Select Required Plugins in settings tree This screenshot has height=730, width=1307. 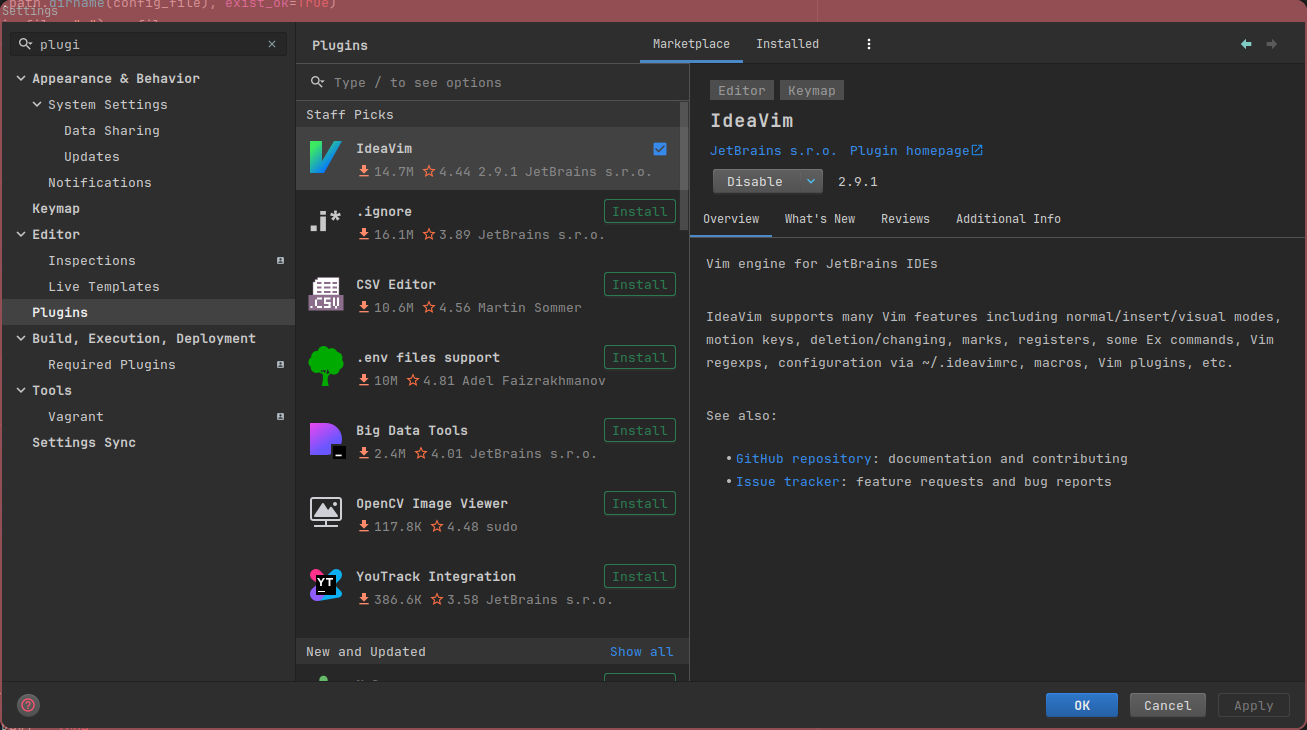[112, 364]
